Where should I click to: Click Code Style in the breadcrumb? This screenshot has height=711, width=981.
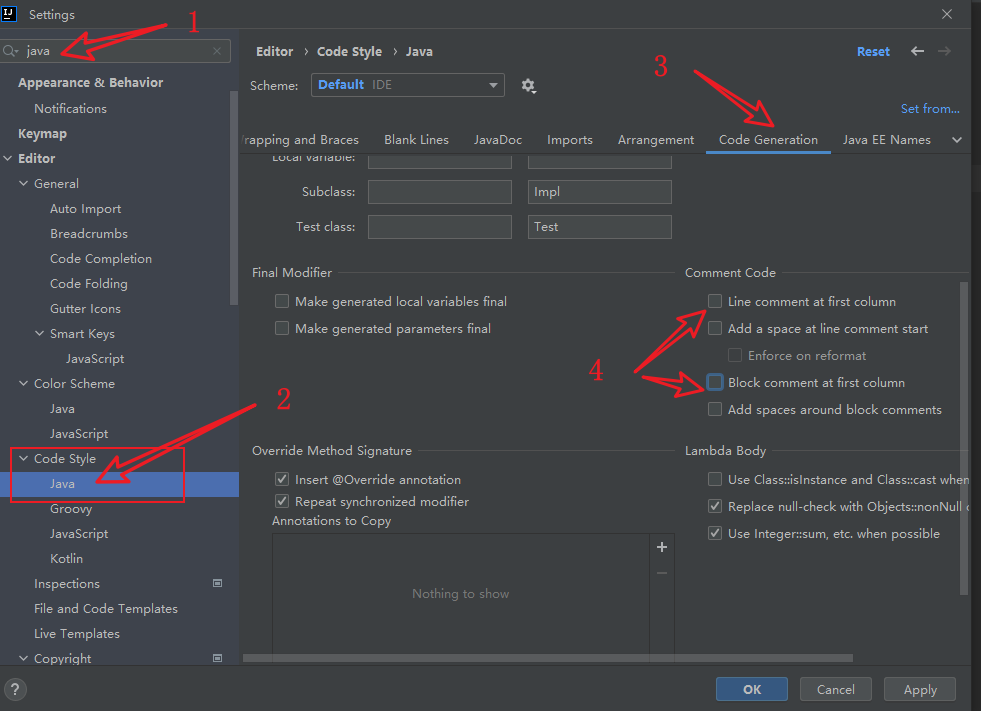point(349,51)
